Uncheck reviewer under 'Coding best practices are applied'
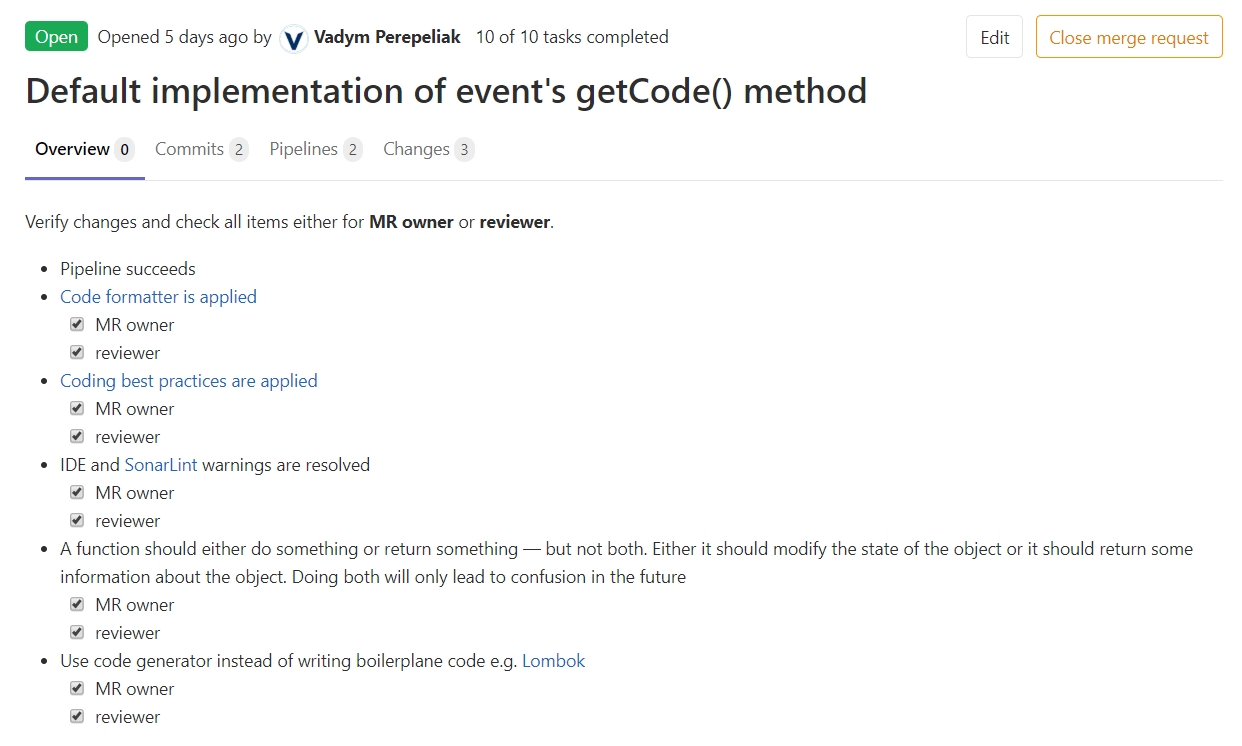Viewport: 1242px width, 746px height. click(x=77, y=436)
